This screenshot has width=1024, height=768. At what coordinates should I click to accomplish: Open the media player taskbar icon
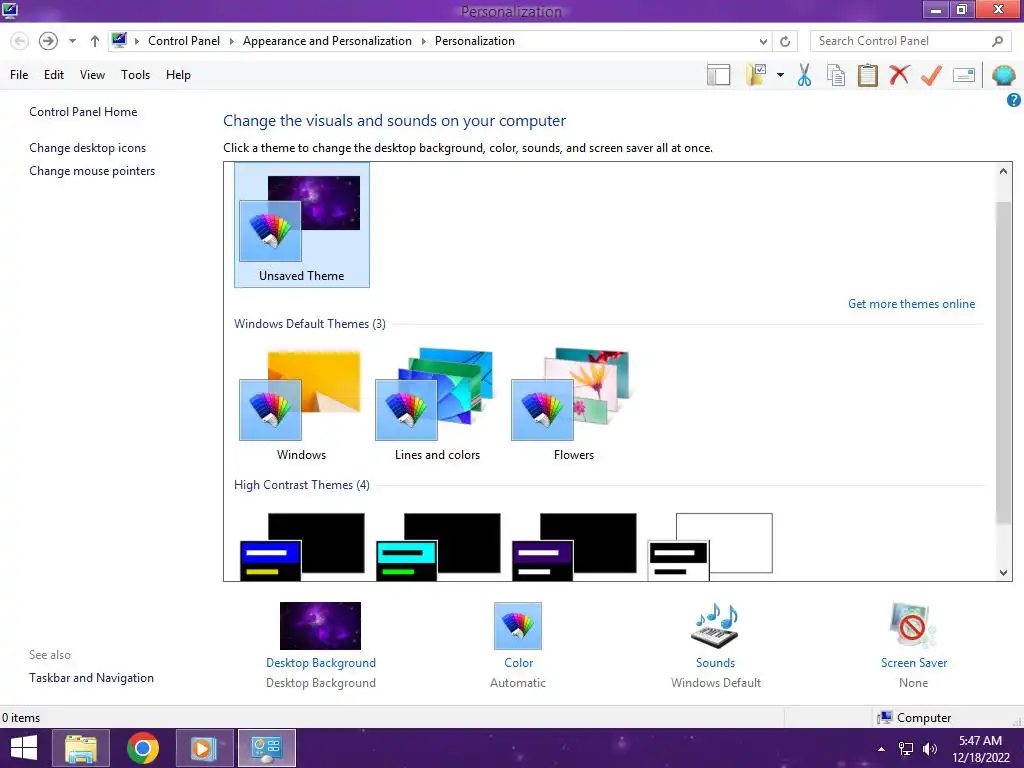coord(204,748)
